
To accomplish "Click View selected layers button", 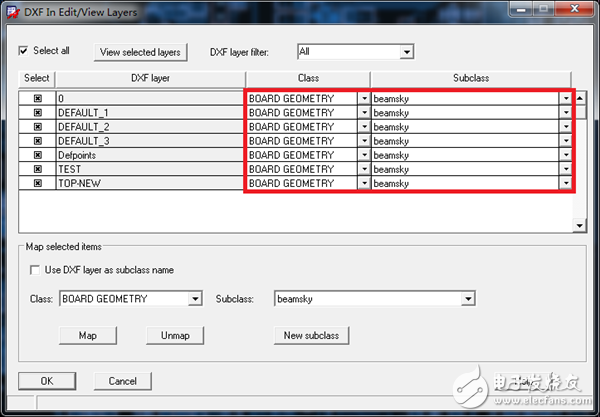I will pyautogui.click(x=140, y=52).
